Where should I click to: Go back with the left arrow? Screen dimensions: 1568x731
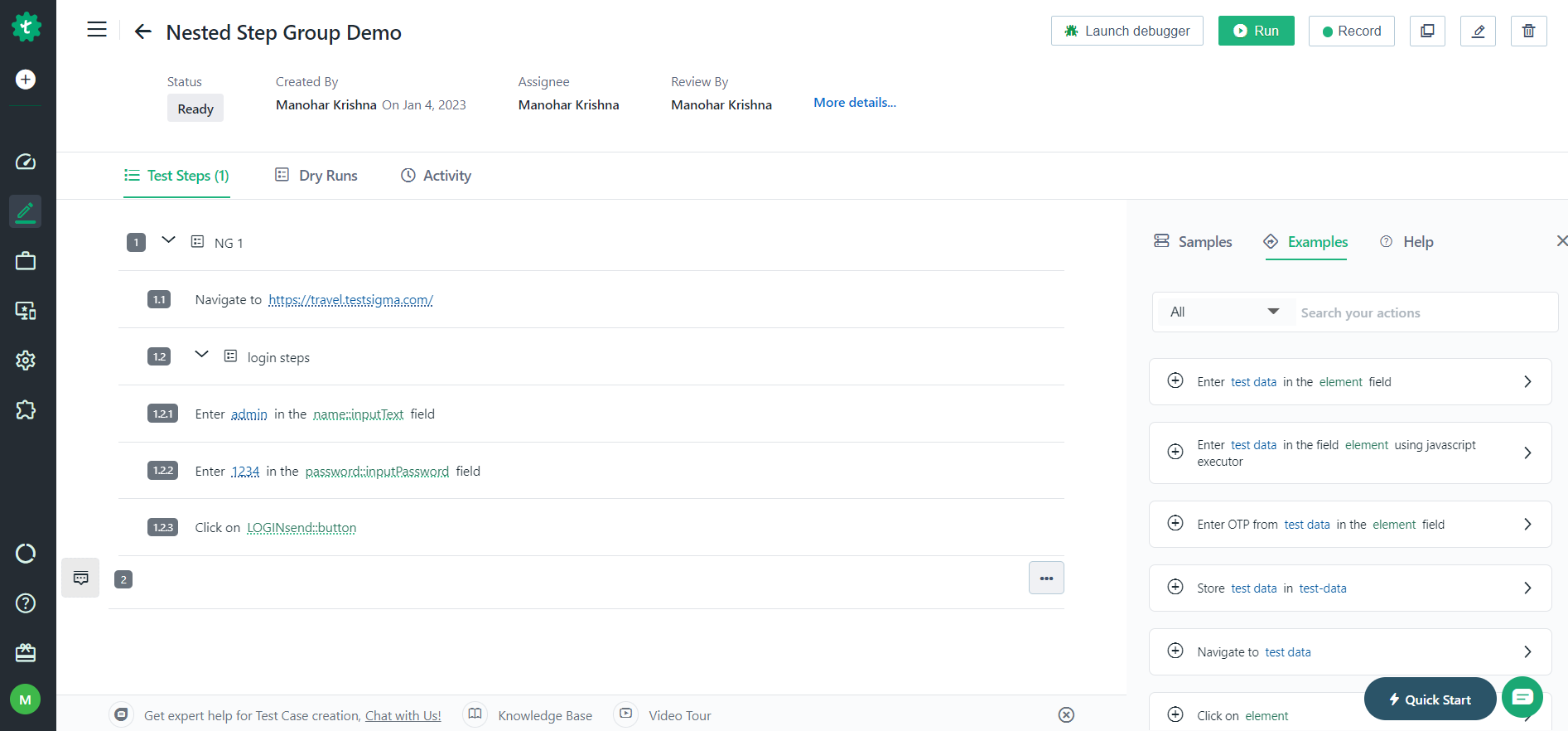point(142,31)
